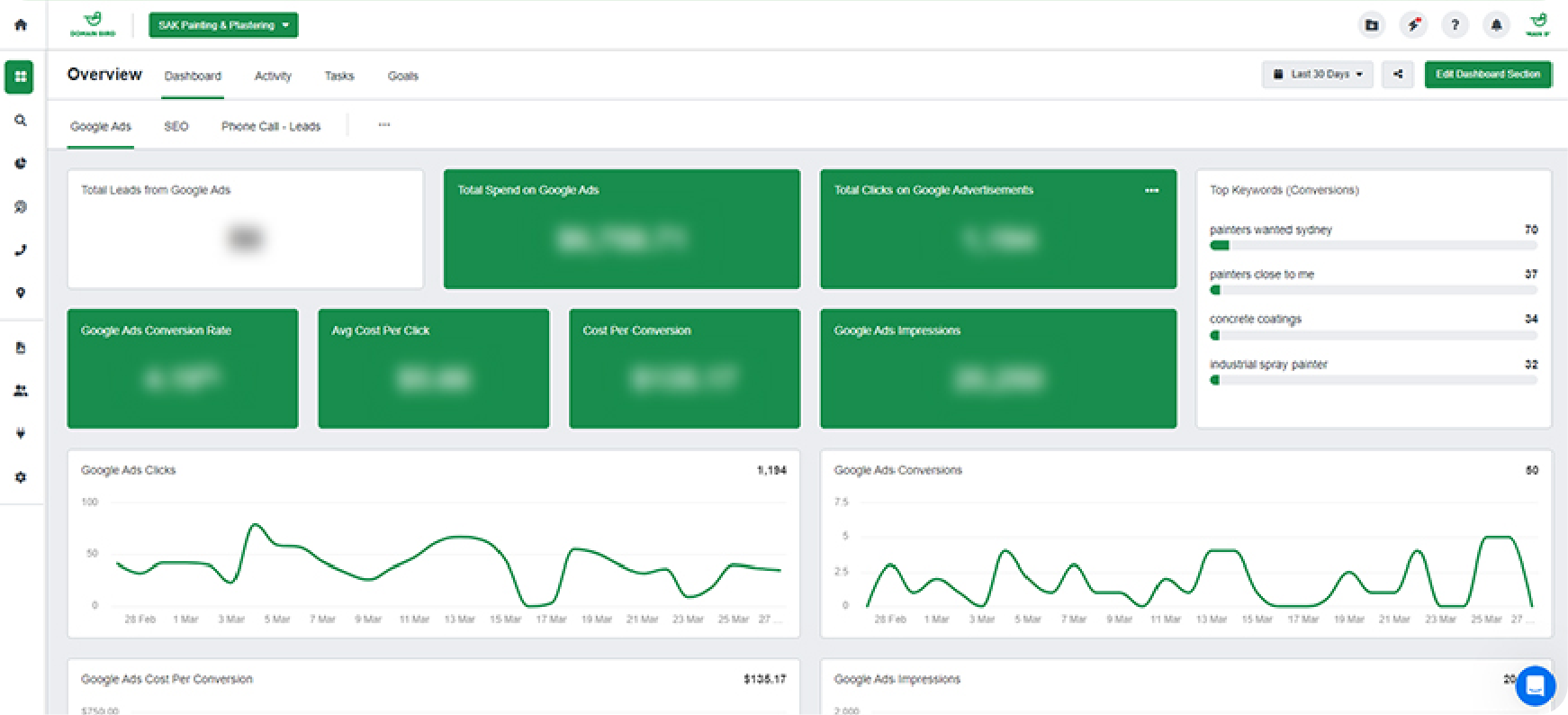Open the document reports icon in sidebar
The height and width of the screenshot is (715, 1568).
pos(20,348)
